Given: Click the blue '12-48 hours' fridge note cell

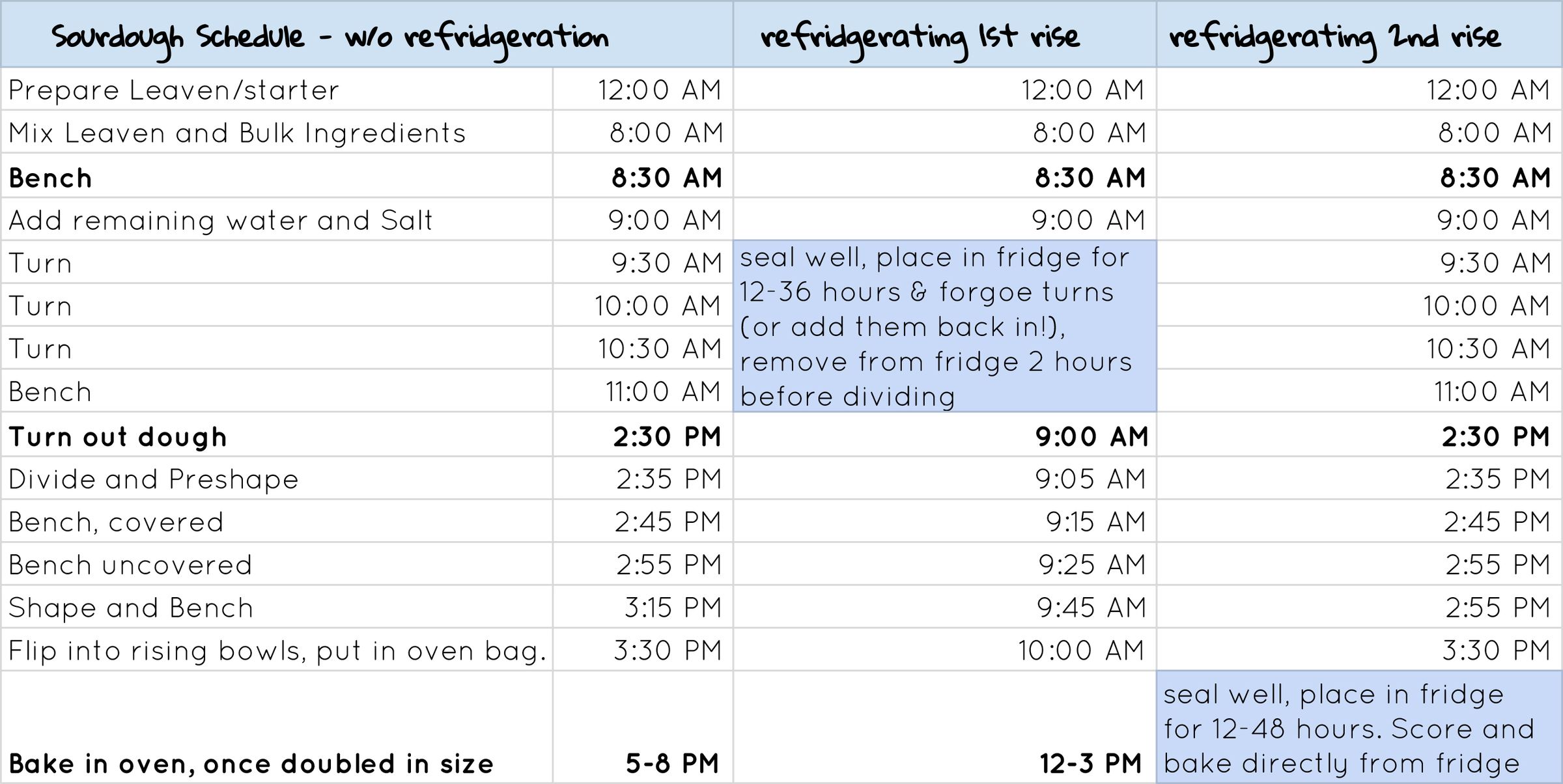Looking at the screenshot, I should point(1359,728).
